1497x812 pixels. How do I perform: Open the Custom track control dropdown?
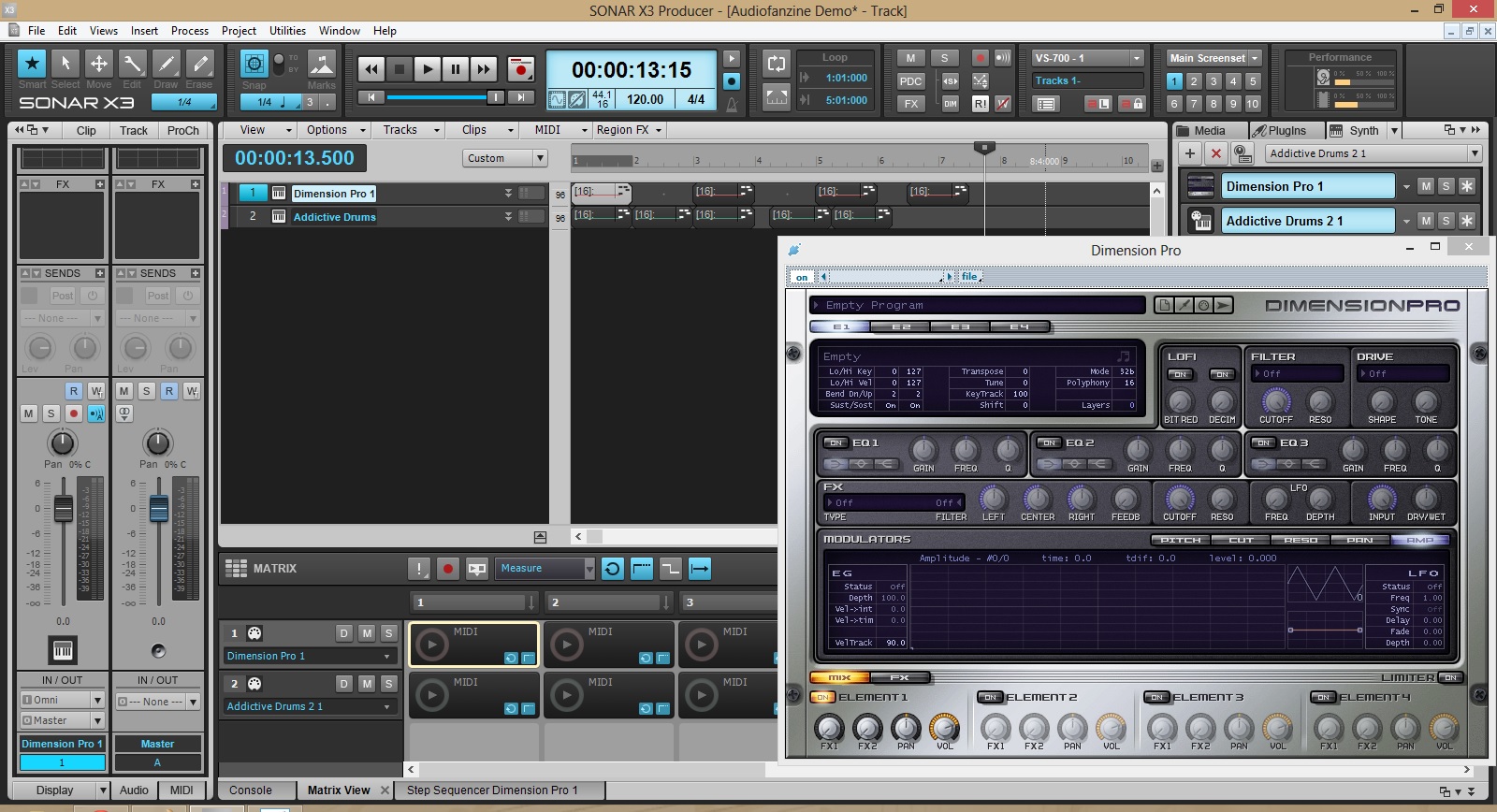[504, 158]
